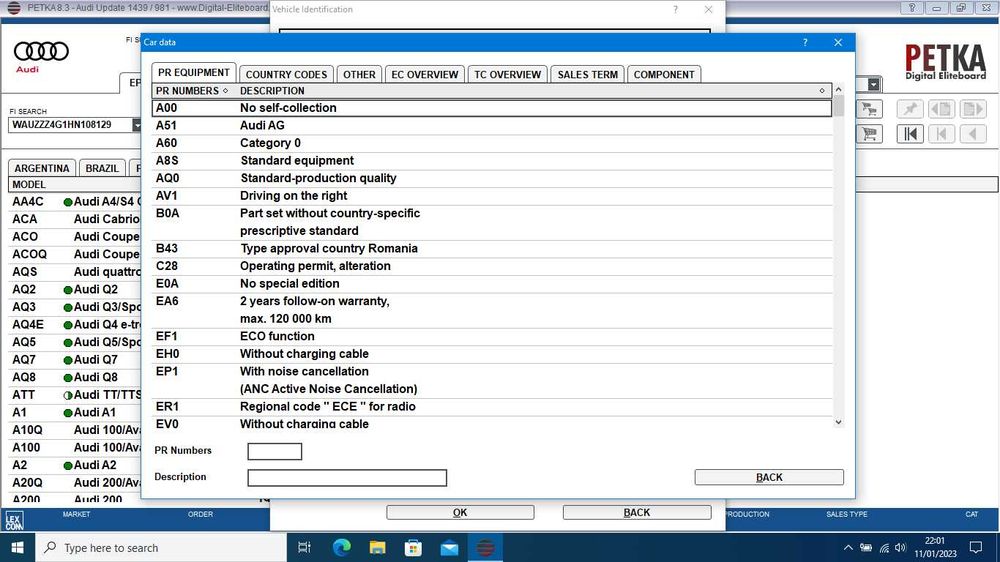Click PETKA app icon on taskbar
The height and width of the screenshot is (562, 1000).
[485, 547]
